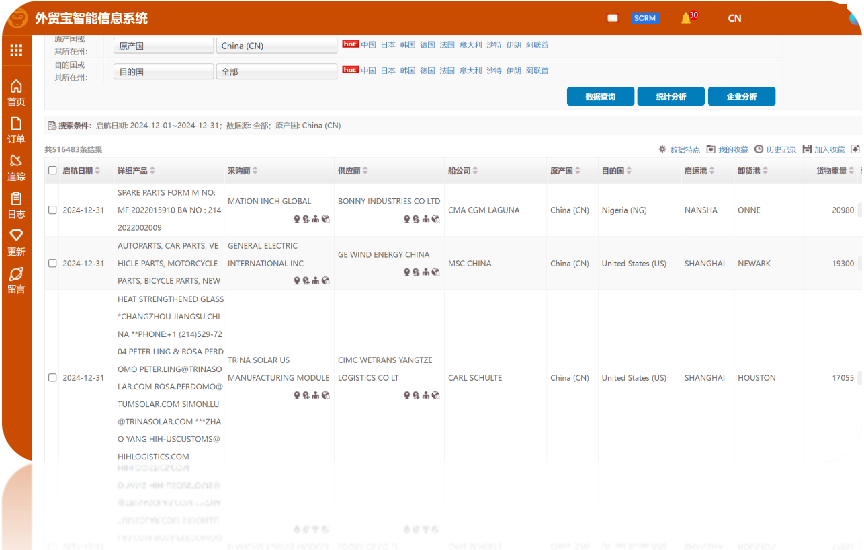The width and height of the screenshot is (864, 550).
Task: Sort by 船公司 column header
Action: [468, 171]
